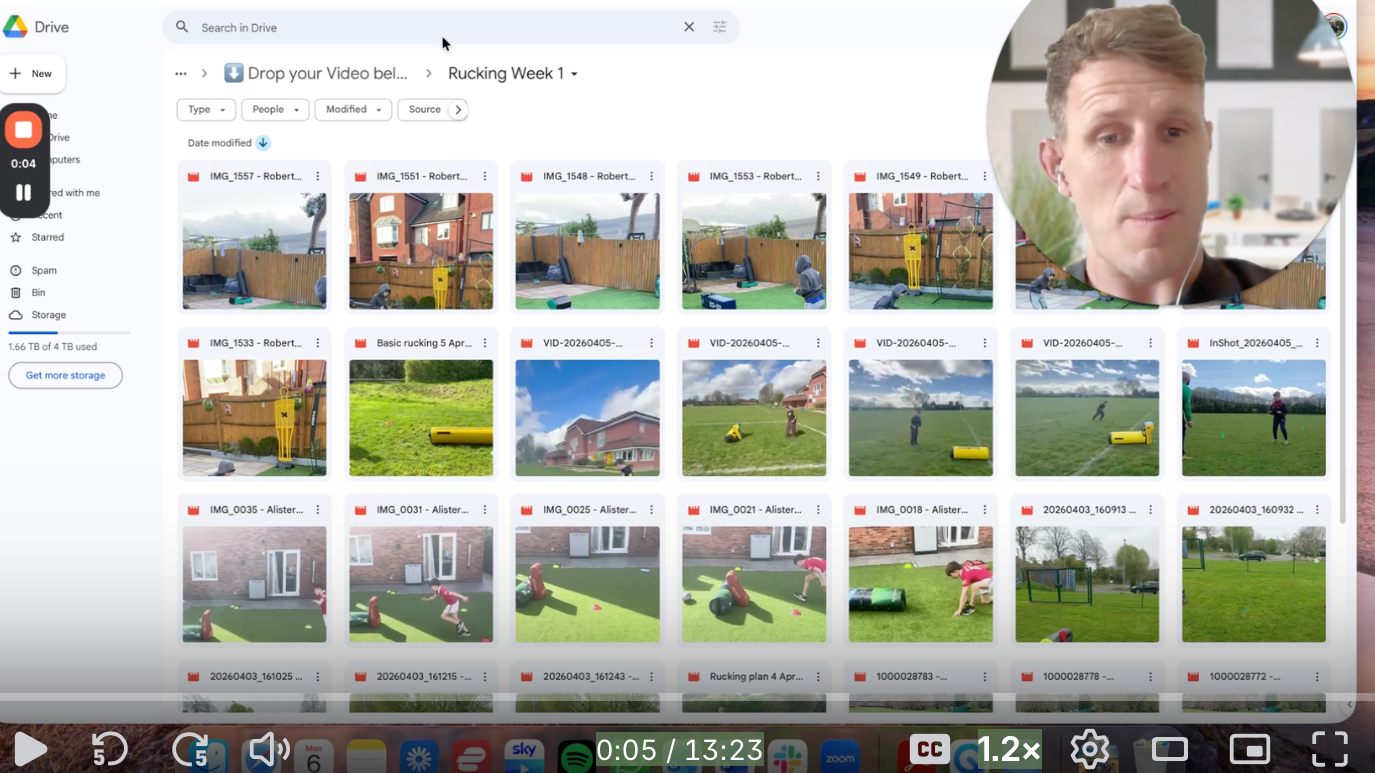Open more actions for IMG_1548 file
The width and height of the screenshot is (1375, 773).
(651, 176)
